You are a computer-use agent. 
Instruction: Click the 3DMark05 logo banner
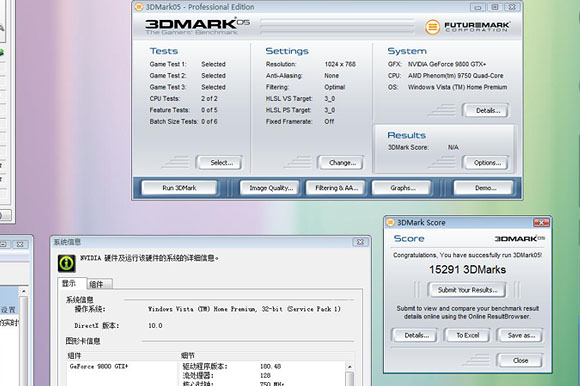[x=198, y=26]
